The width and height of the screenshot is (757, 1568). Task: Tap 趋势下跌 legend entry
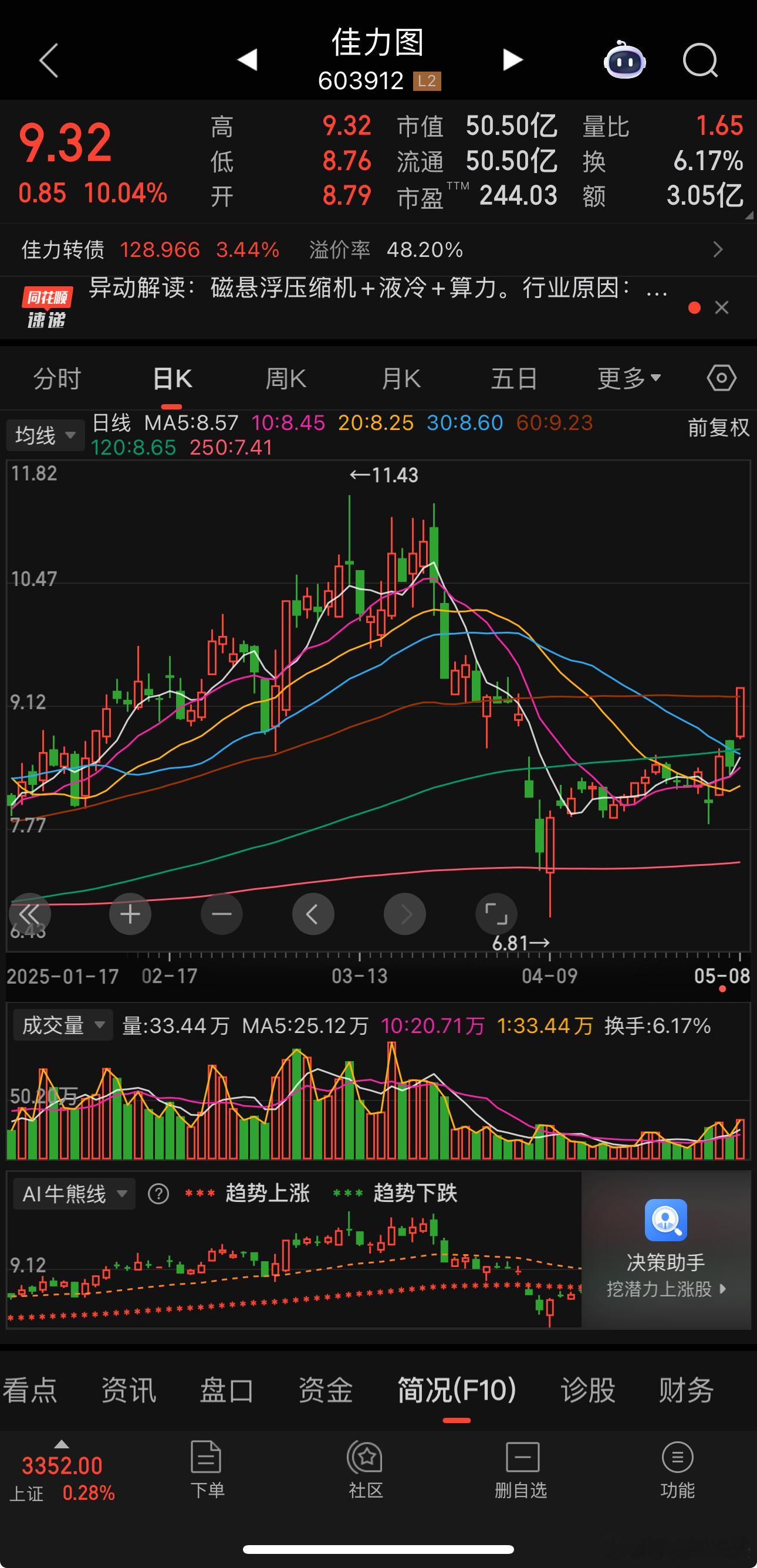395,1193
